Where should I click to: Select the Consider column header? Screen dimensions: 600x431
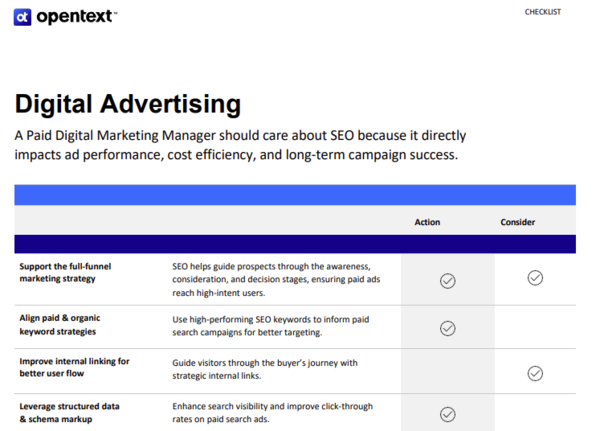[517, 222]
